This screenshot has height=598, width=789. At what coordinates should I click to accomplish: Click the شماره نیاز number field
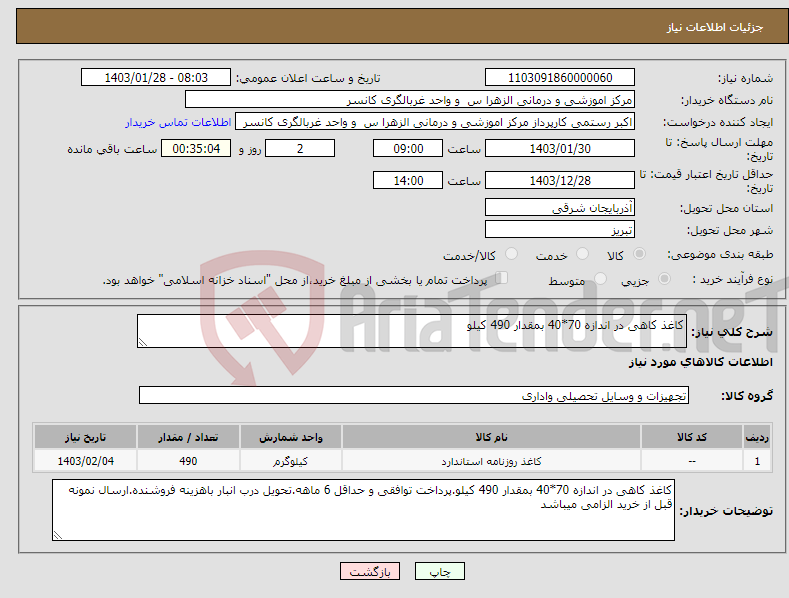[560, 78]
